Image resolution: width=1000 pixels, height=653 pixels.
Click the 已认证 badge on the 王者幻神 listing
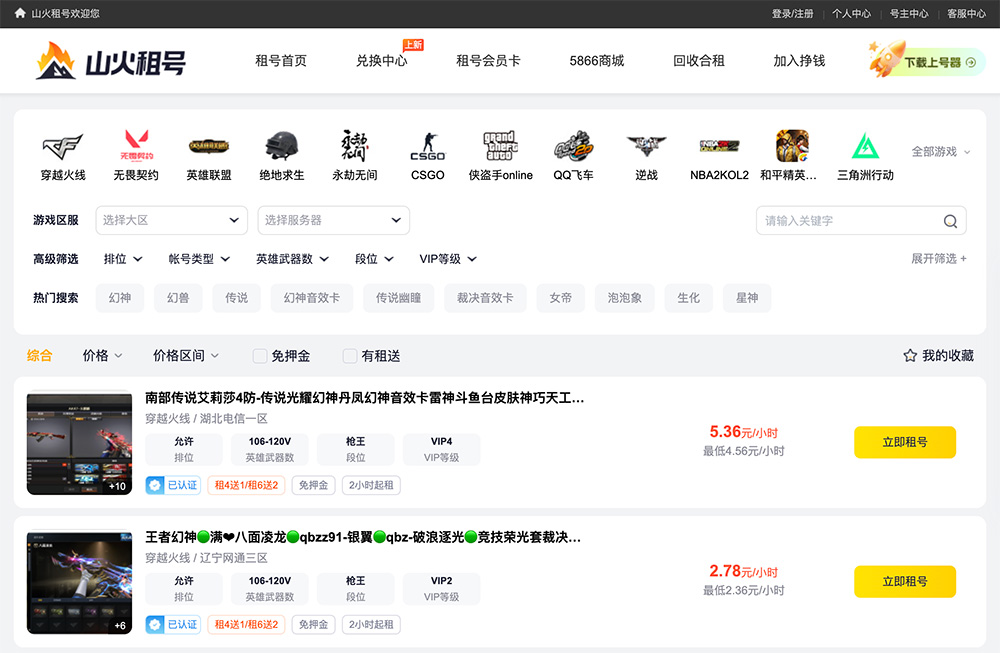(x=173, y=624)
